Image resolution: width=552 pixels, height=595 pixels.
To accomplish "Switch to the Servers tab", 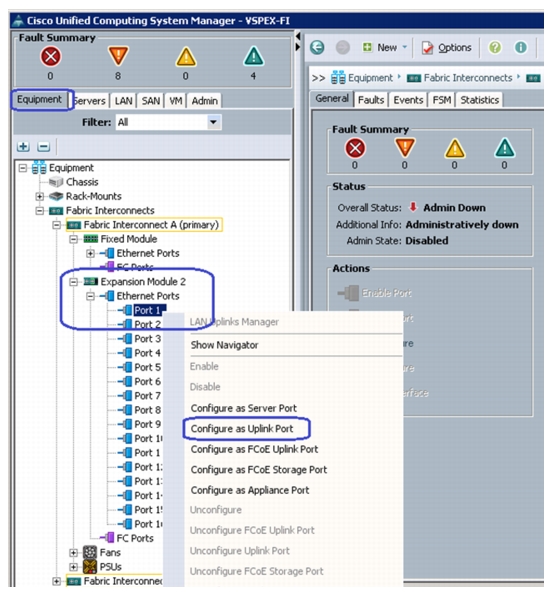I will click(90, 101).
